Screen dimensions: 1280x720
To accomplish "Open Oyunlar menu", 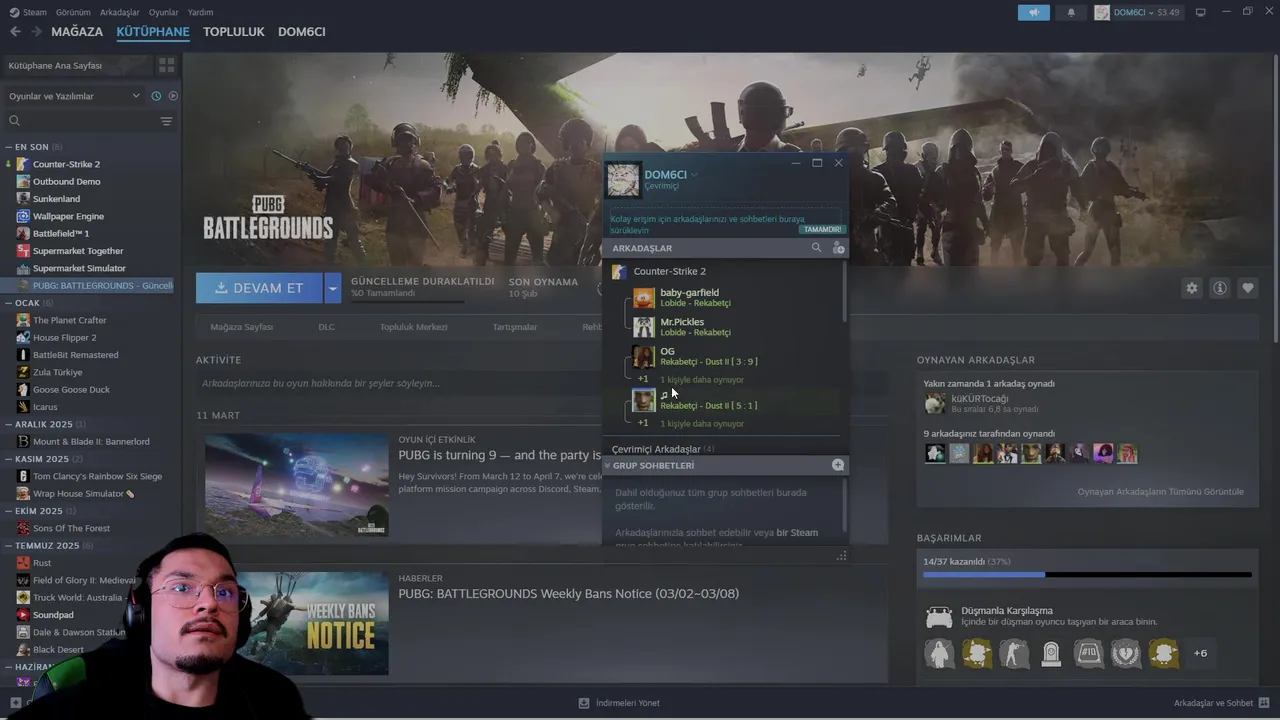I will (163, 12).
